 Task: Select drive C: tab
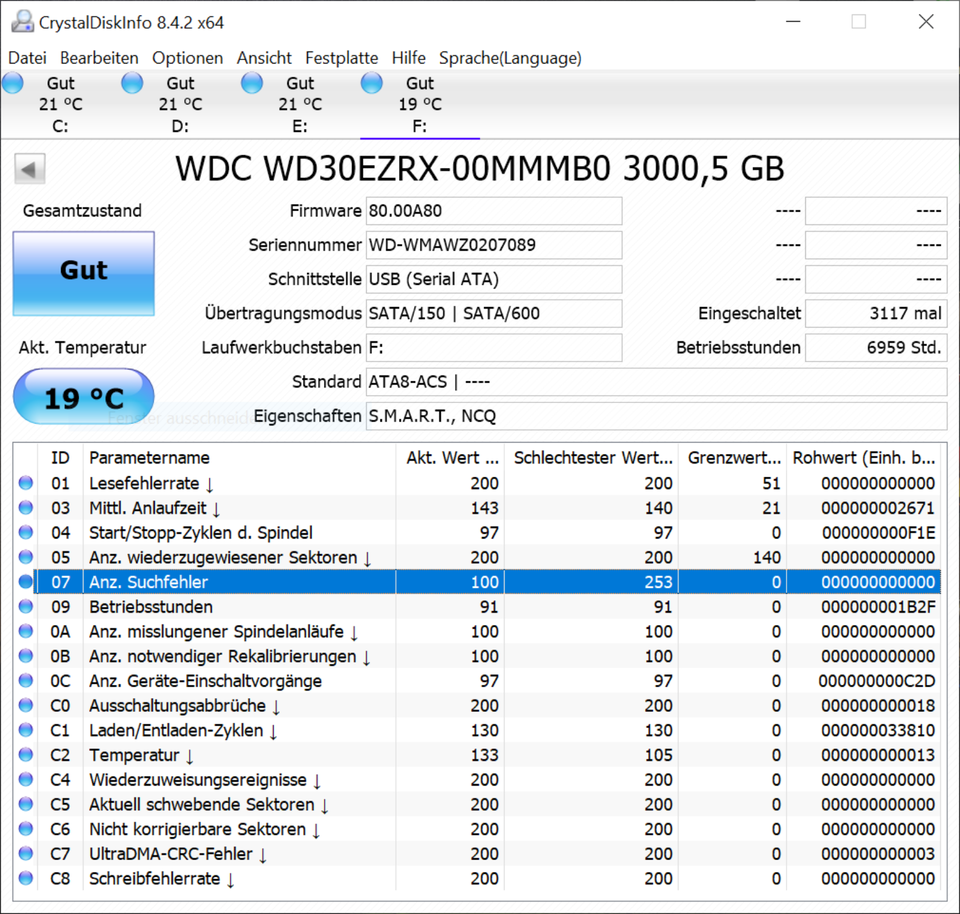coord(60,105)
